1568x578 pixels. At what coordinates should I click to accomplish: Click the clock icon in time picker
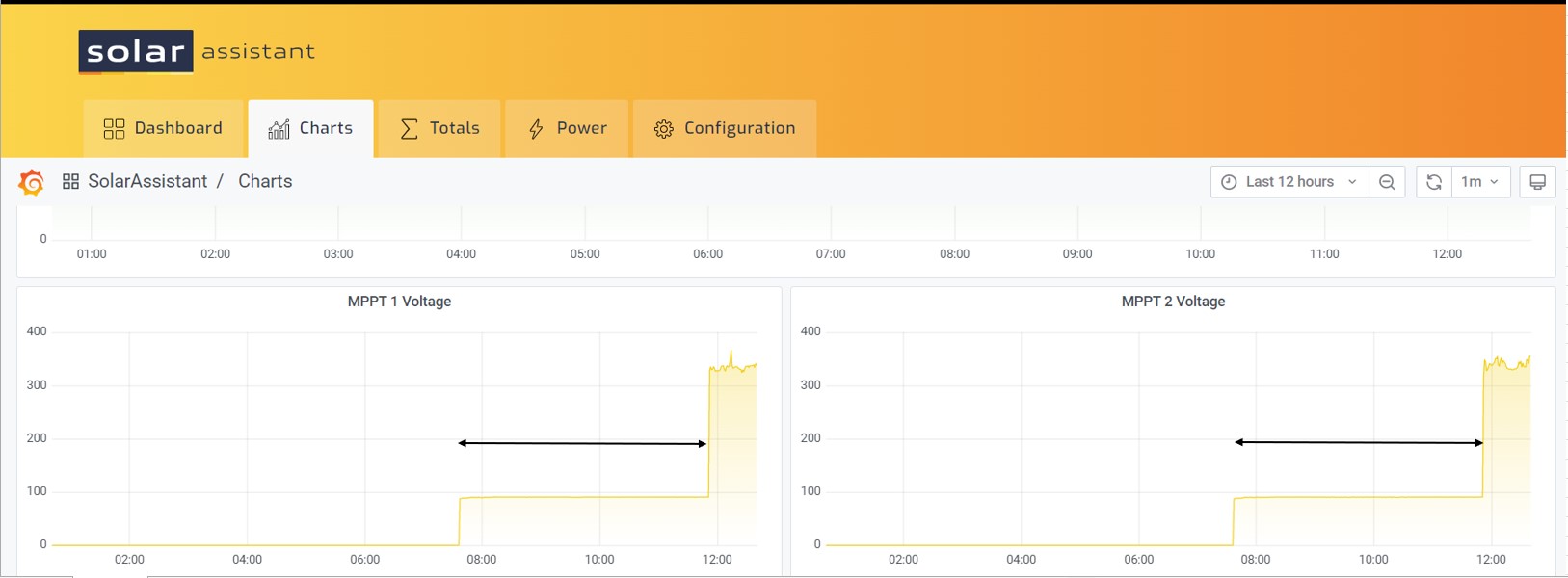[1229, 182]
